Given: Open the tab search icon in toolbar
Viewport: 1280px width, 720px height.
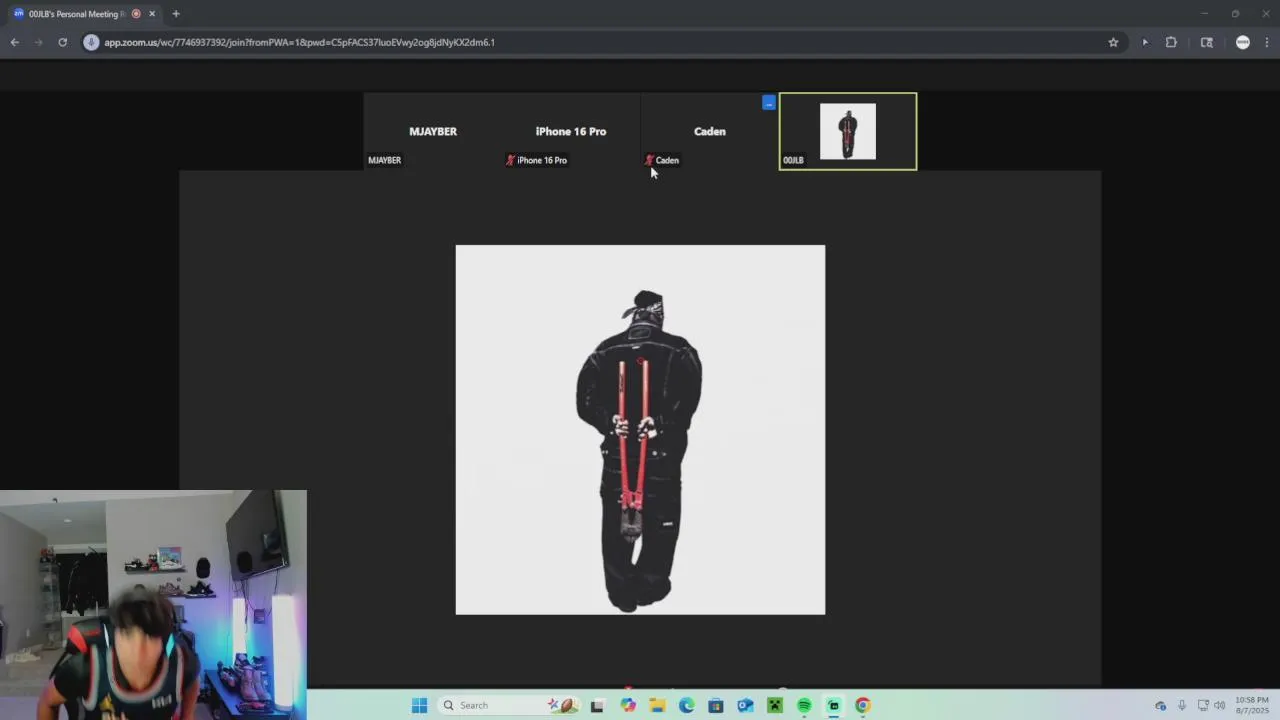Looking at the screenshot, I should click(1207, 42).
